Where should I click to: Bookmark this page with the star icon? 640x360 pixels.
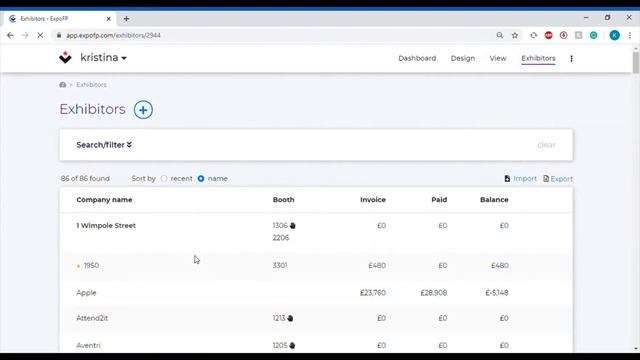pos(515,36)
